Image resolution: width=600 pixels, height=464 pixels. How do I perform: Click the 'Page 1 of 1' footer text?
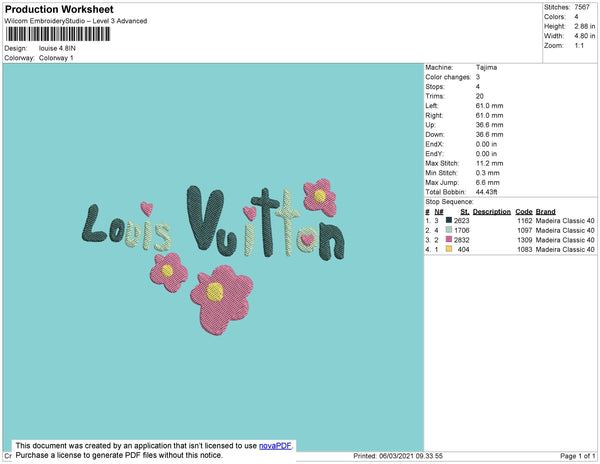577,456
